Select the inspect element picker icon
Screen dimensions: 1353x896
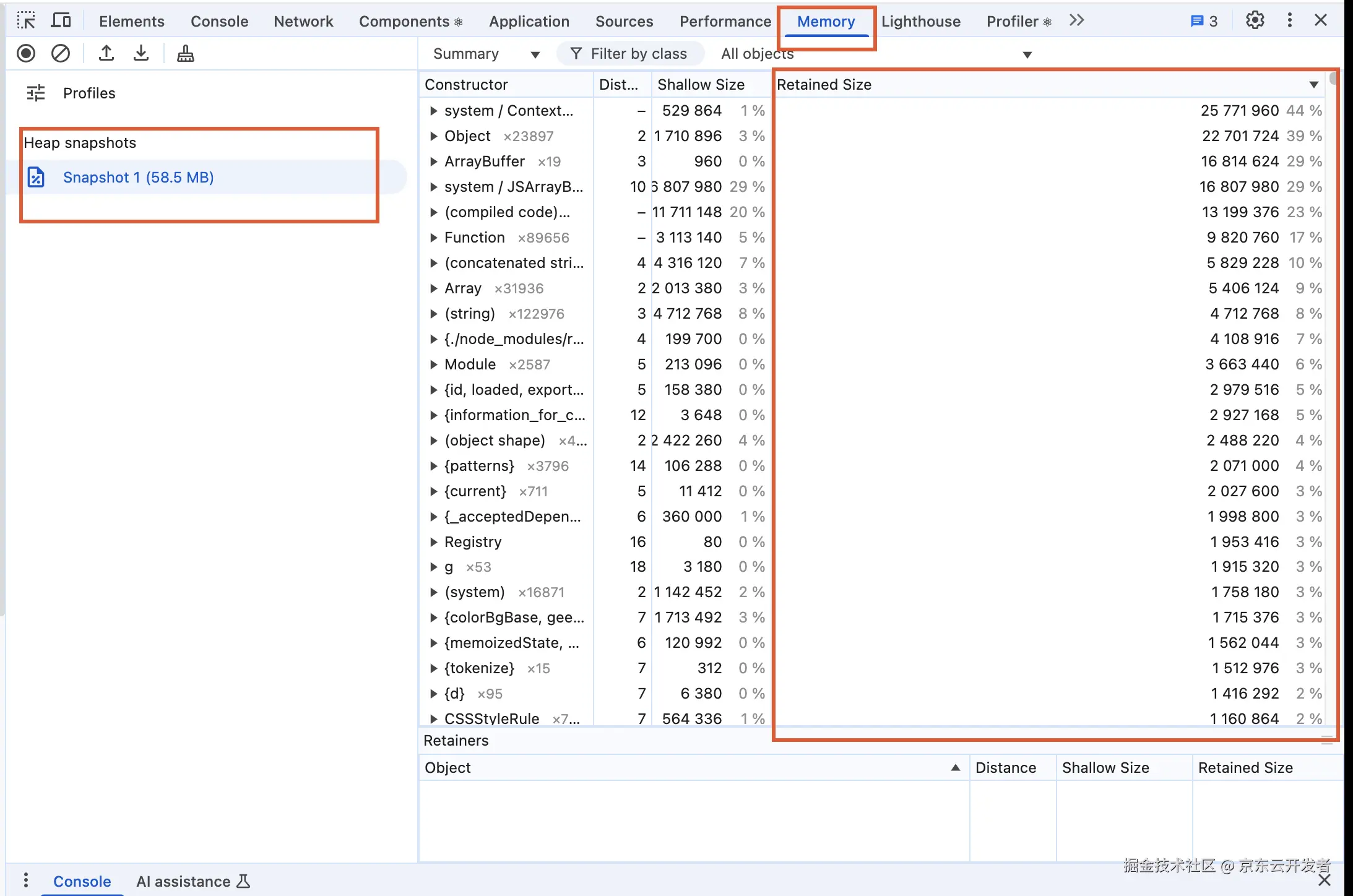click(x=26, y=20)
